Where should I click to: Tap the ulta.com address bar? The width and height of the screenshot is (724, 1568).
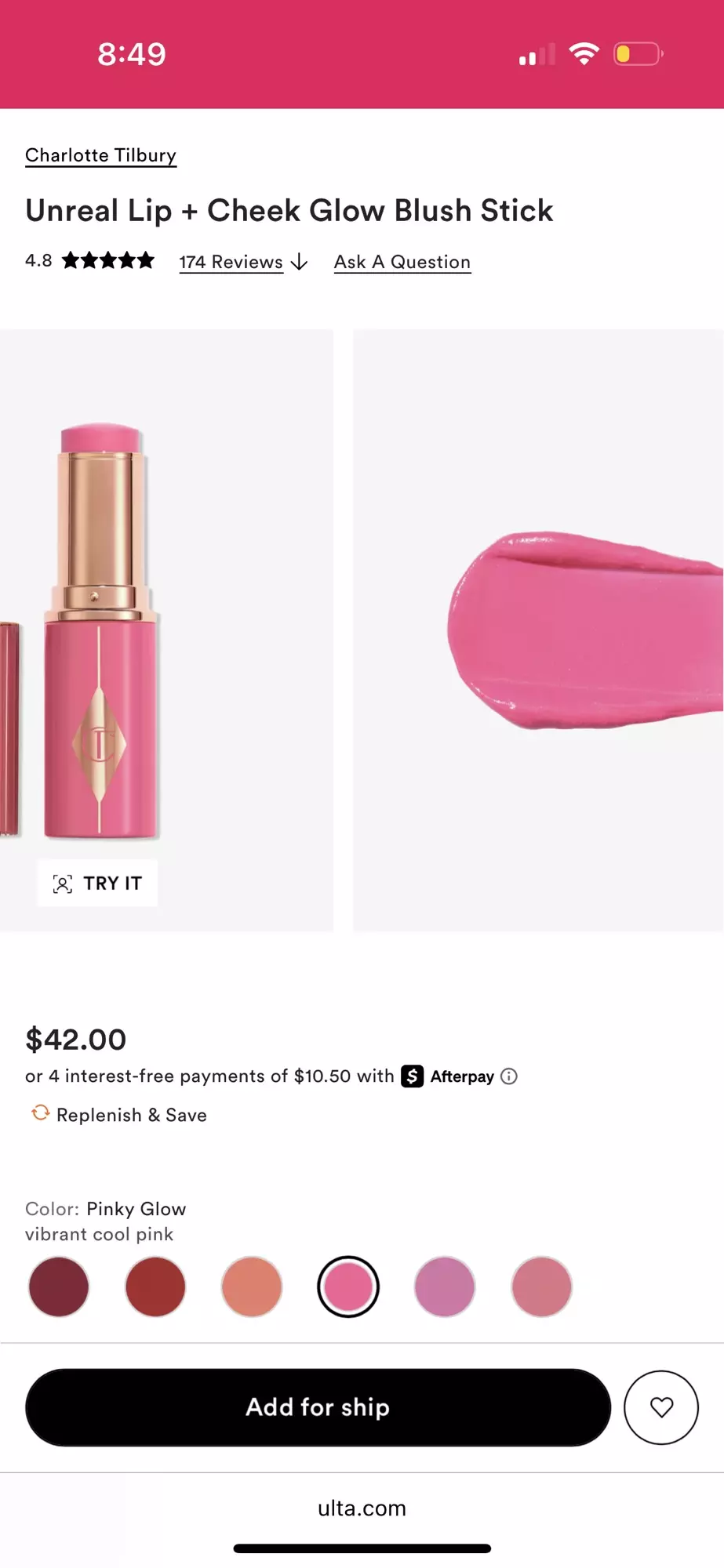(x=362, y=1507)
